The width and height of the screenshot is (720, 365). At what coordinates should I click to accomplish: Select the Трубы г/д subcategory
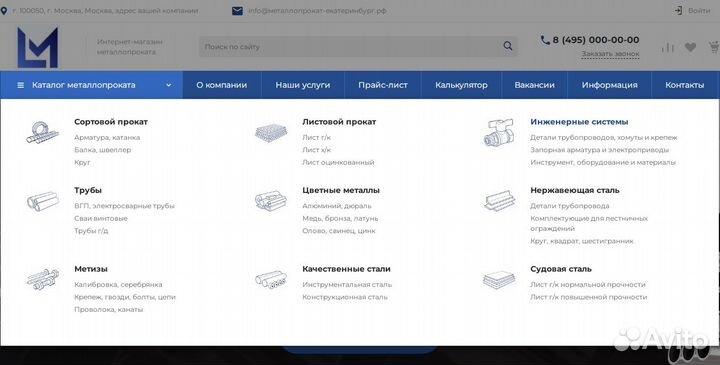(91, 230)
